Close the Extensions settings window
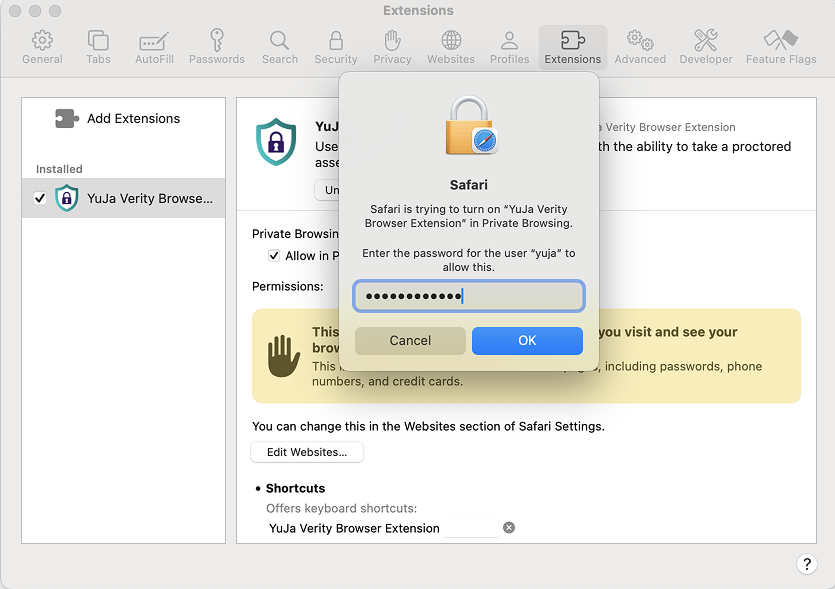 point(15,11)
